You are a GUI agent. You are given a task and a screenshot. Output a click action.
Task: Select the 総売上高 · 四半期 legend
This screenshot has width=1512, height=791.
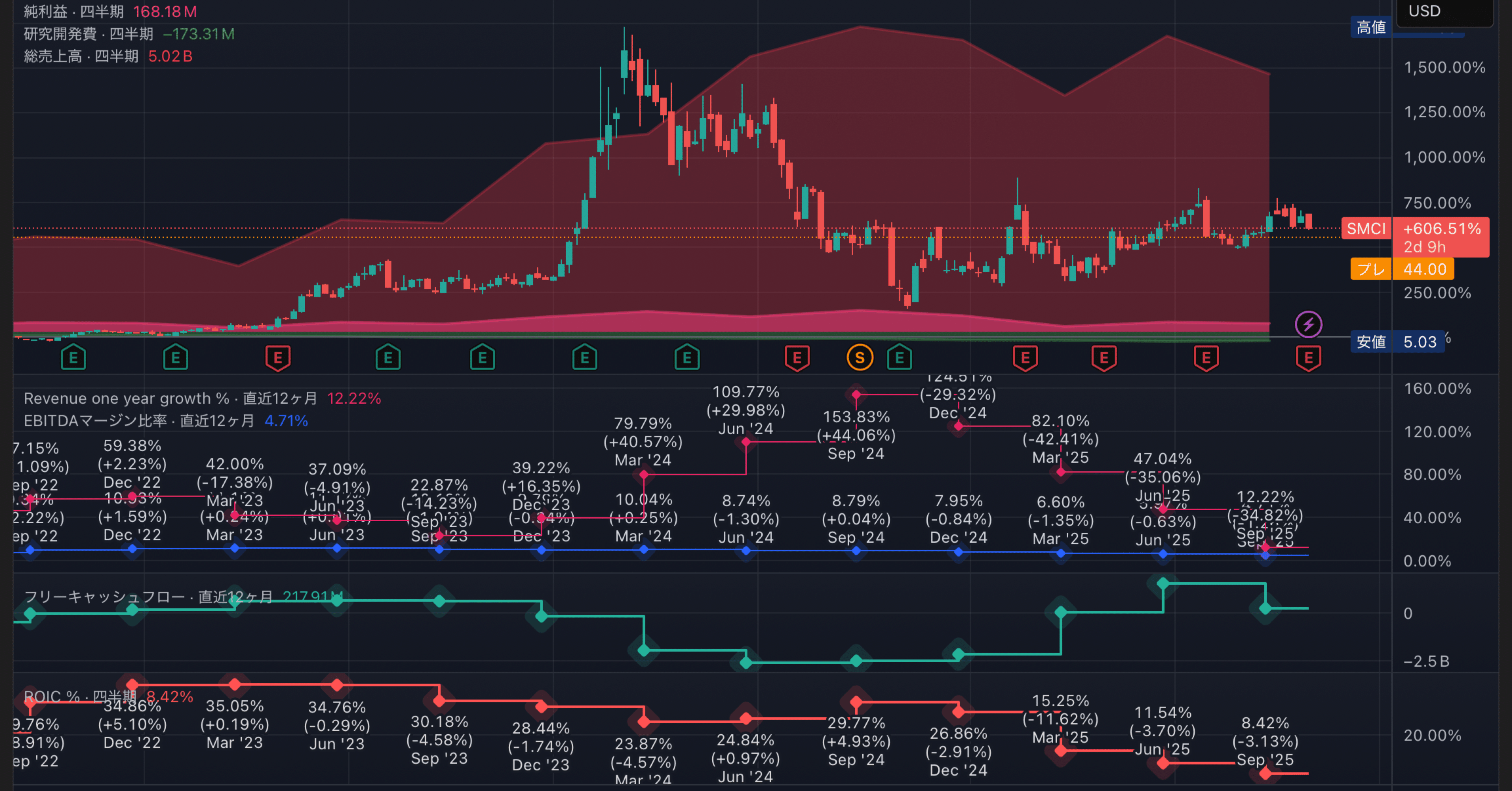[81, 56]
